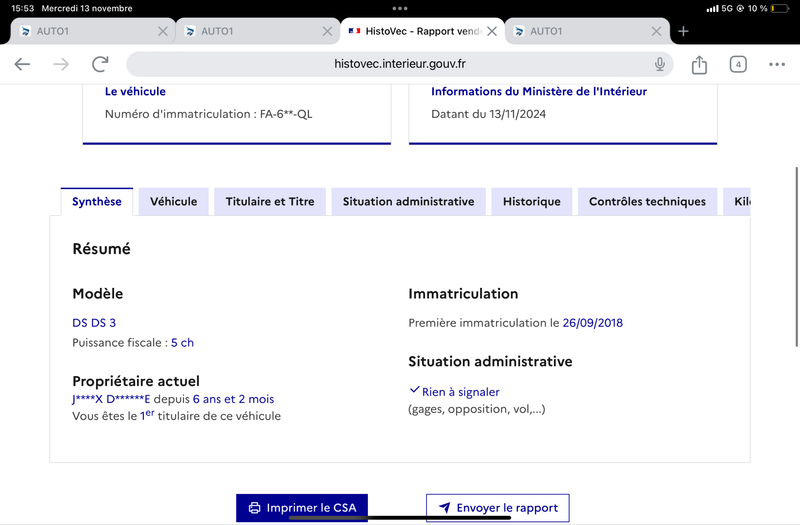Click the 15:53 clock in status bar

click(x=22, y=8)
